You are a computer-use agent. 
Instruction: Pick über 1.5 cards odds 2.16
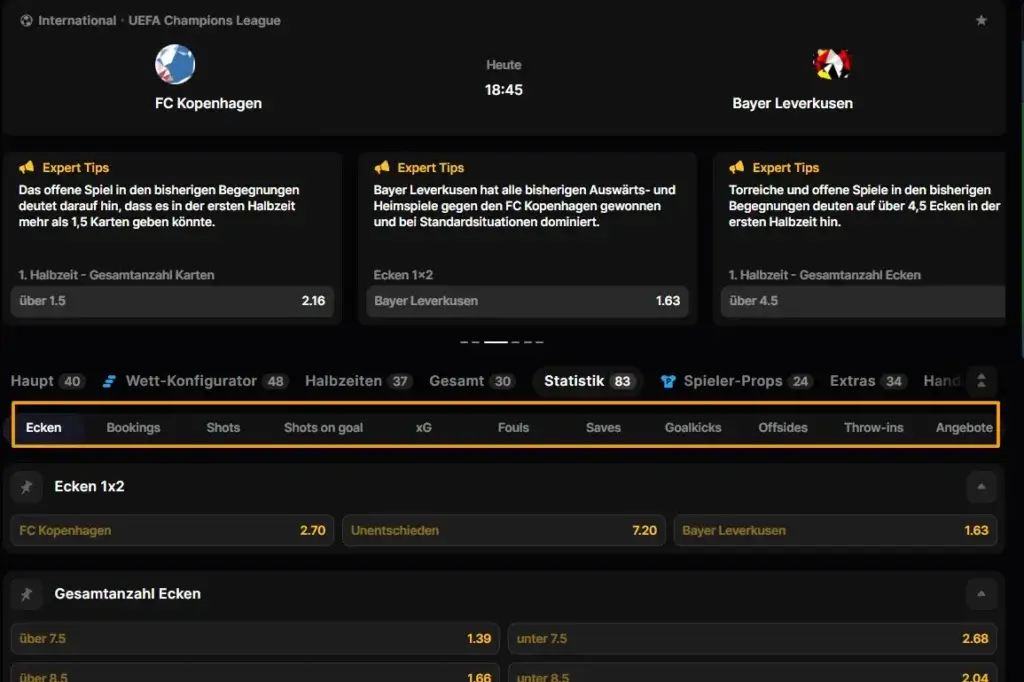point(172,301)
